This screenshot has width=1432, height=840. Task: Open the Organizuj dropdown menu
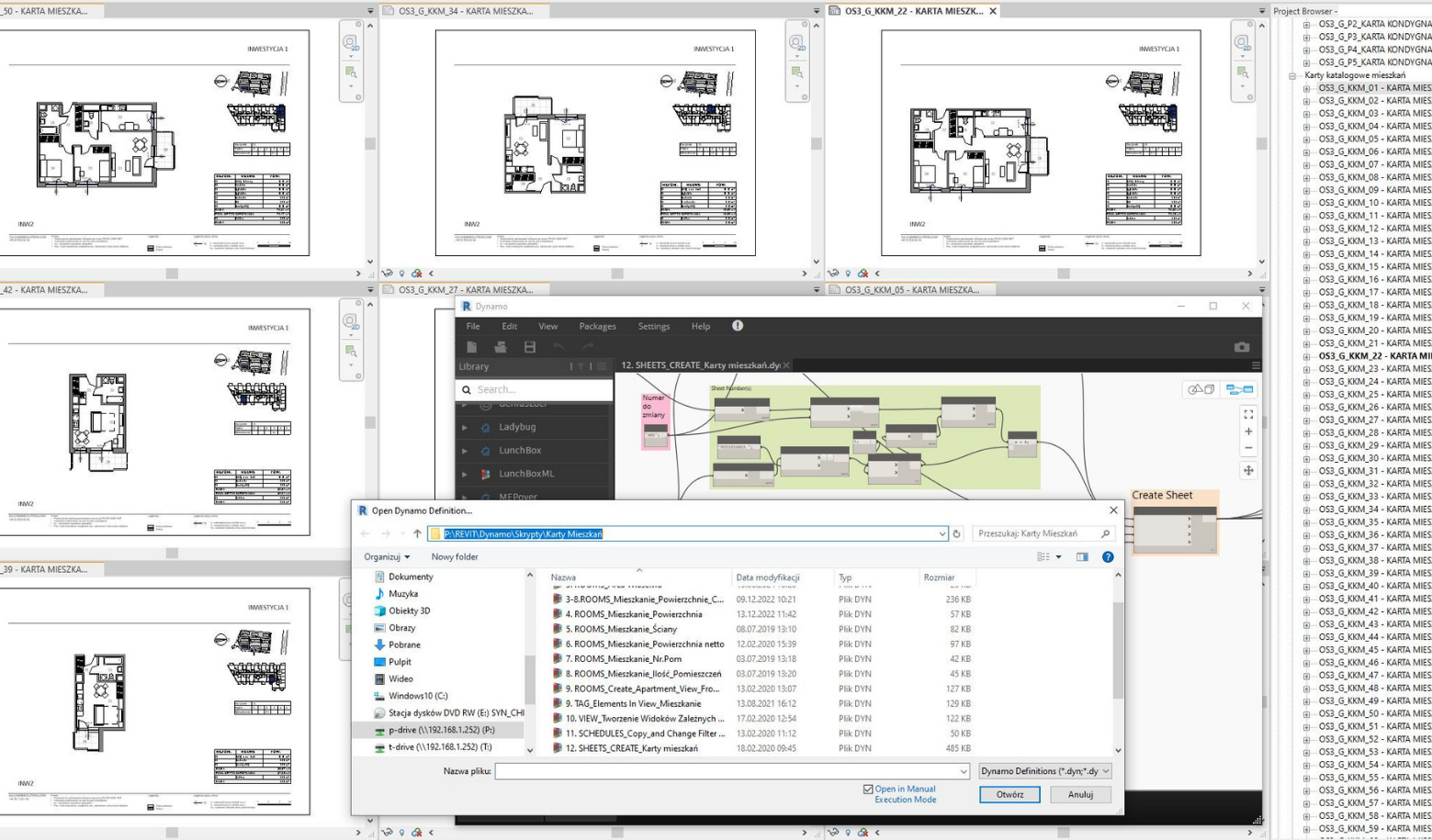coord(387,556)
